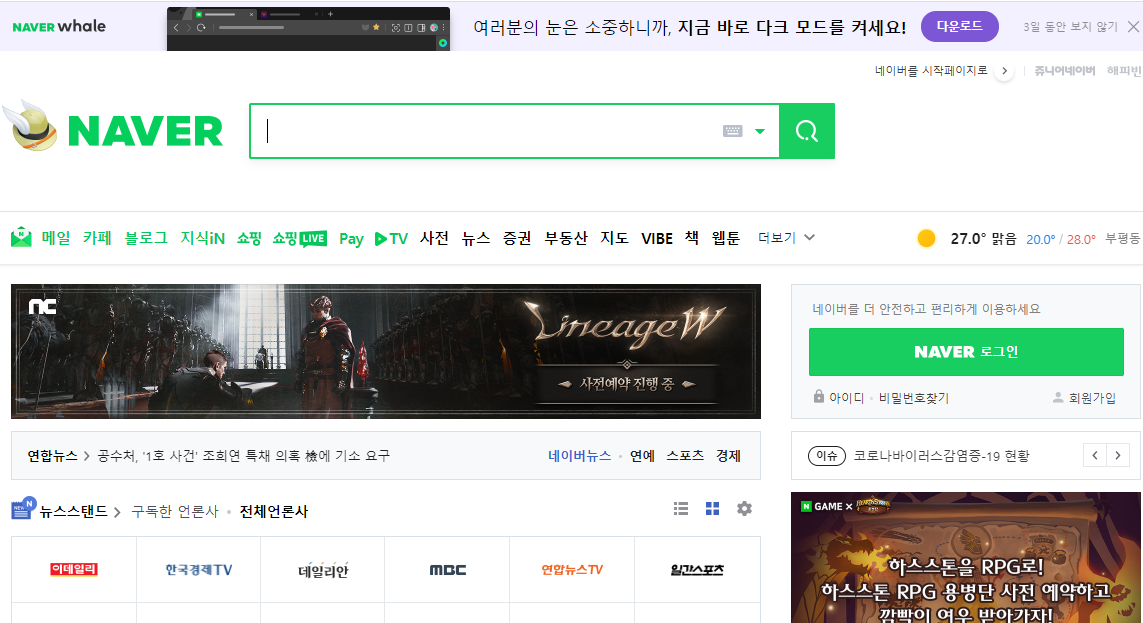Open 웹툰 webtoon link
The image size is (1143, 623).
pos(726,238)
